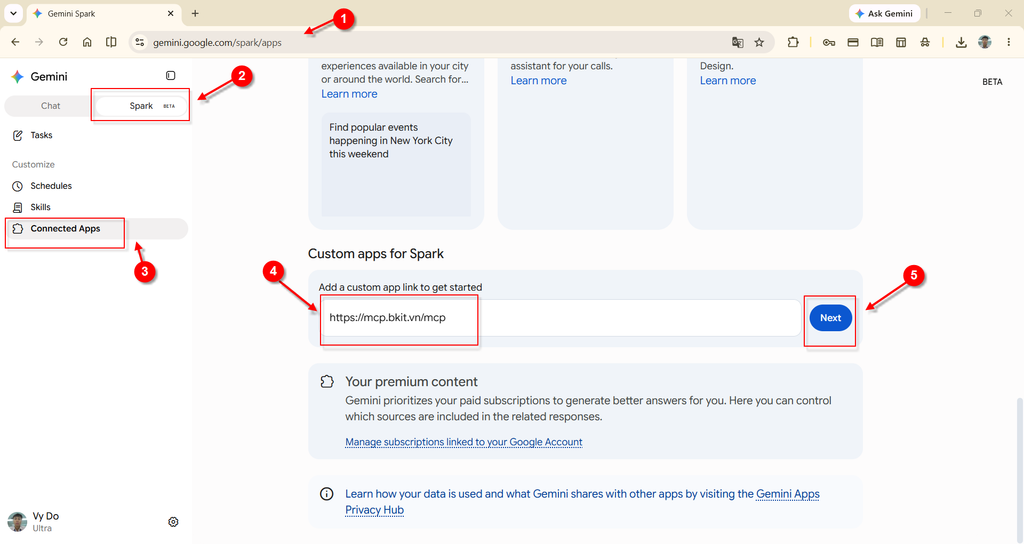Click the Customize section label

[33, 165]
